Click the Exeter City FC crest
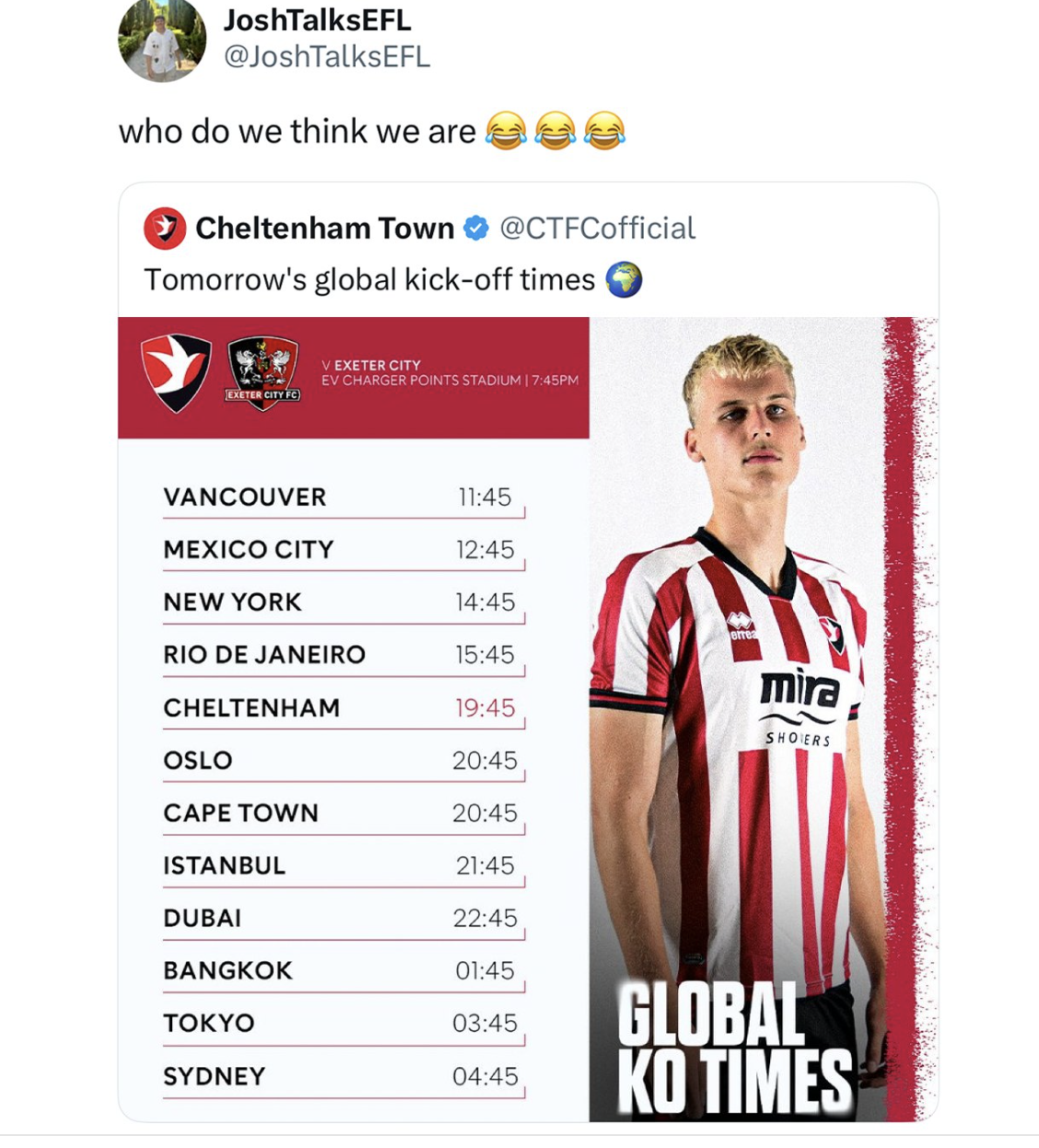This screenshot has width=1039, height=1148. tap(263, 373)
